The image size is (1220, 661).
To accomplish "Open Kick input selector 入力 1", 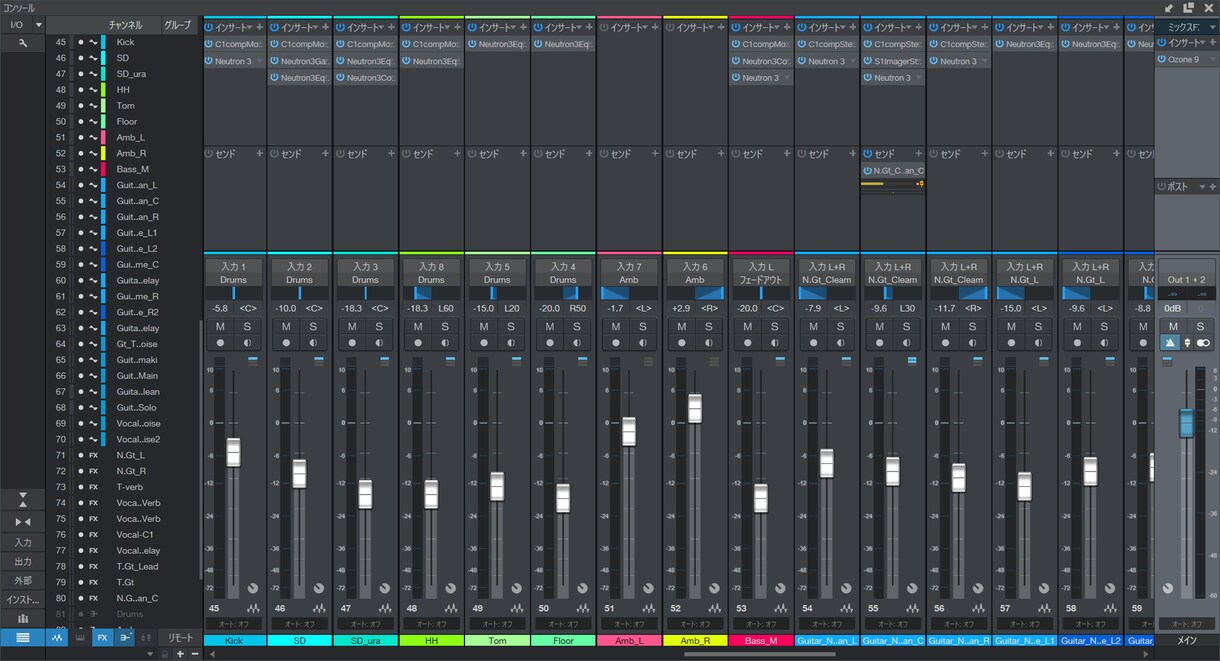I will (233, 267).
